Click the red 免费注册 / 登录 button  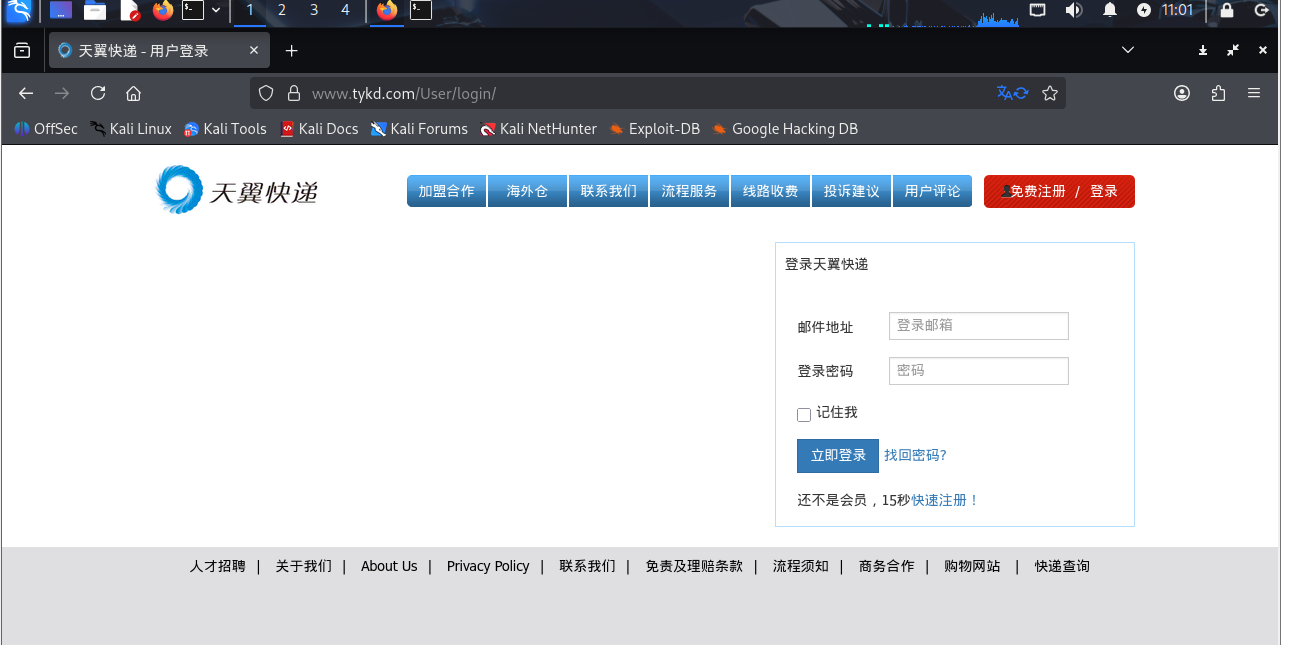click(x=1059, y=191)
